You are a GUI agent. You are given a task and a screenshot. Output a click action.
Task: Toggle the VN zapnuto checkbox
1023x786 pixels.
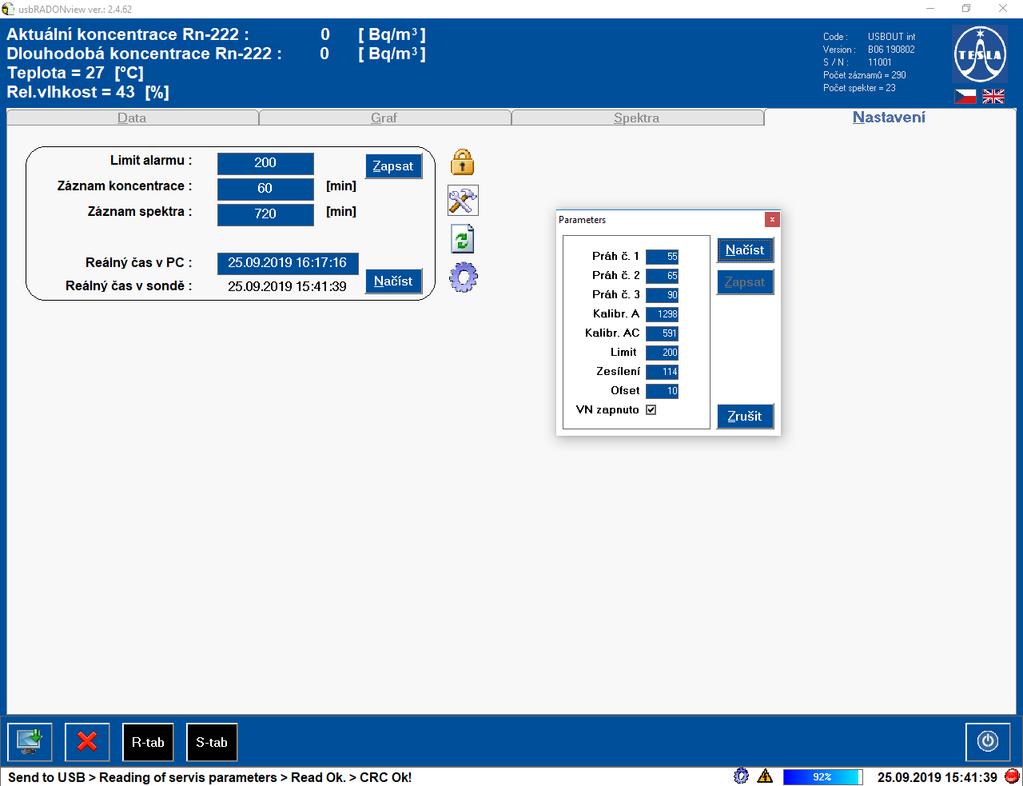[x=650, y=410]
